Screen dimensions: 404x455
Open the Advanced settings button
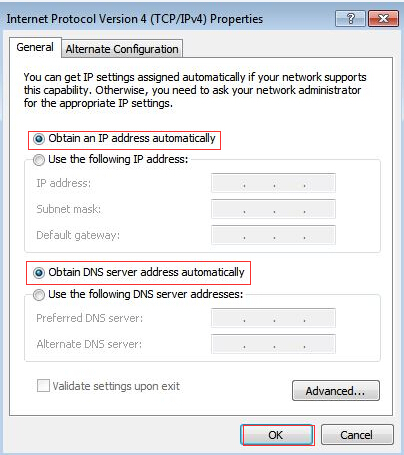coord(336,391)
